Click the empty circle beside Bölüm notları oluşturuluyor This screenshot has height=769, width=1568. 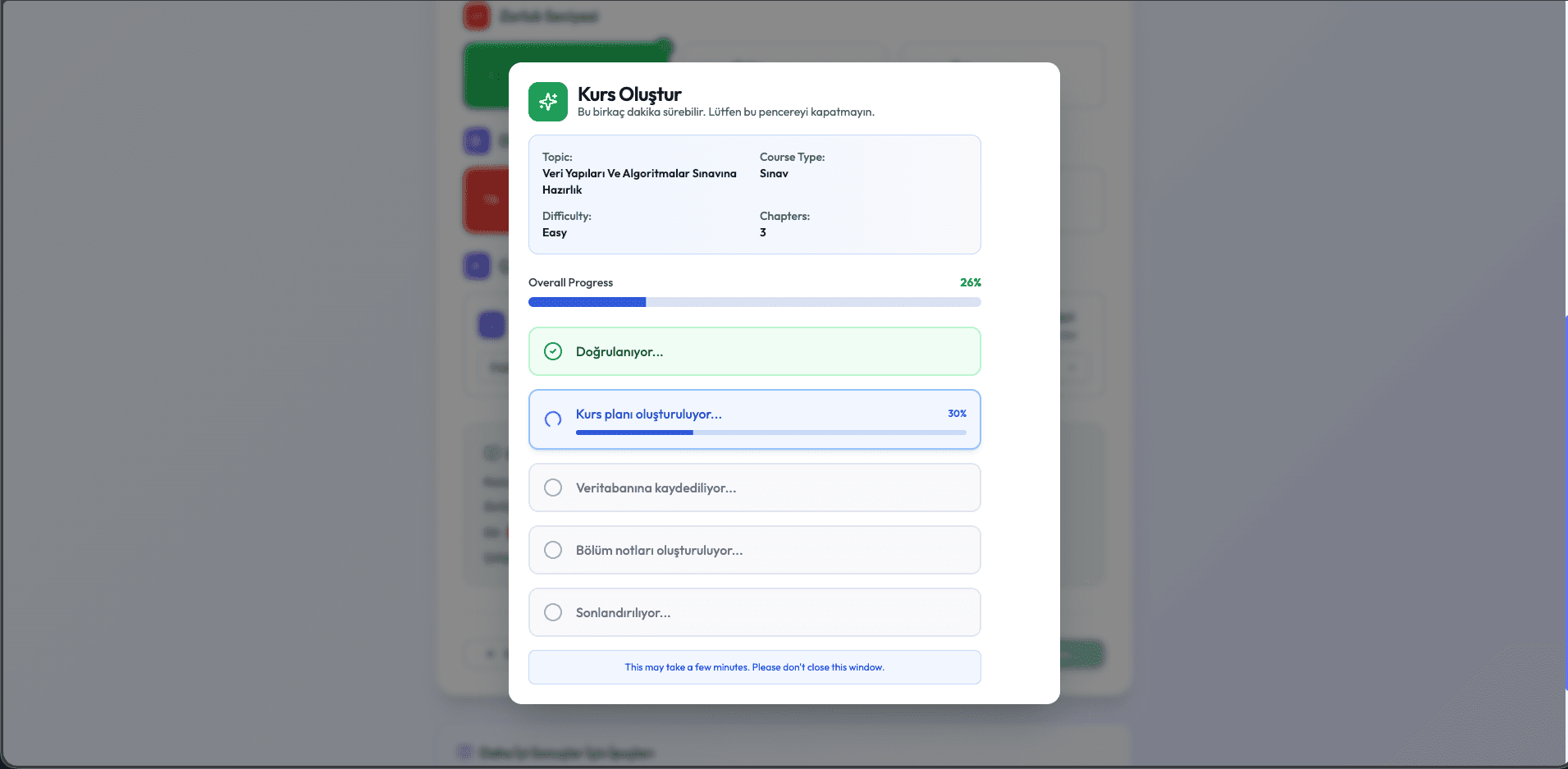(x=553, y=550)
